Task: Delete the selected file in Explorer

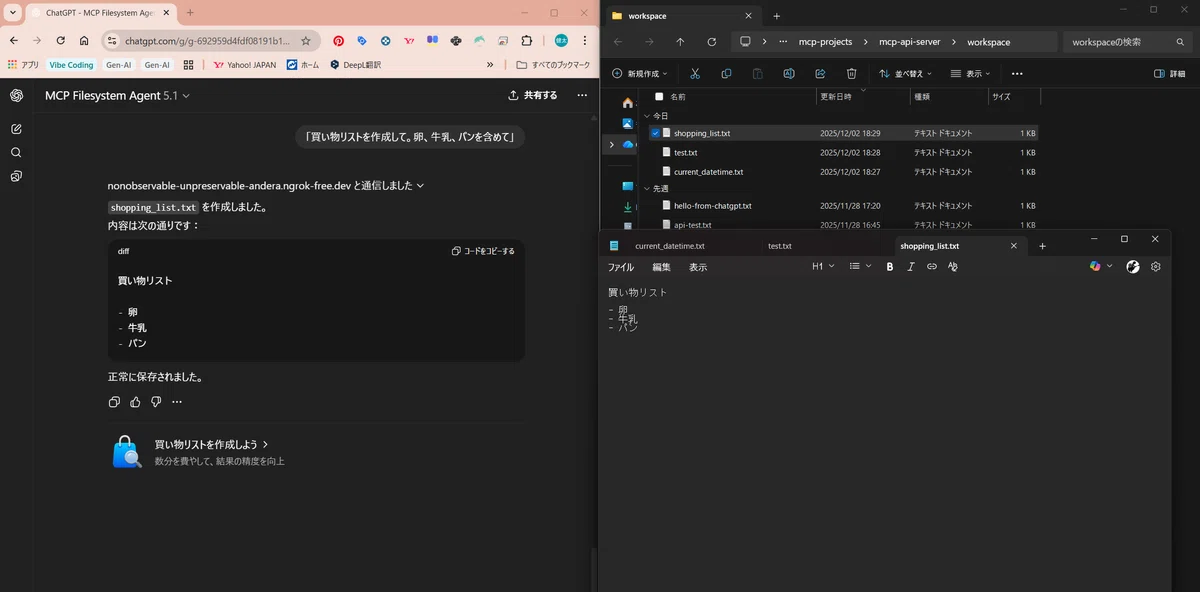Action: pos(851,73)
